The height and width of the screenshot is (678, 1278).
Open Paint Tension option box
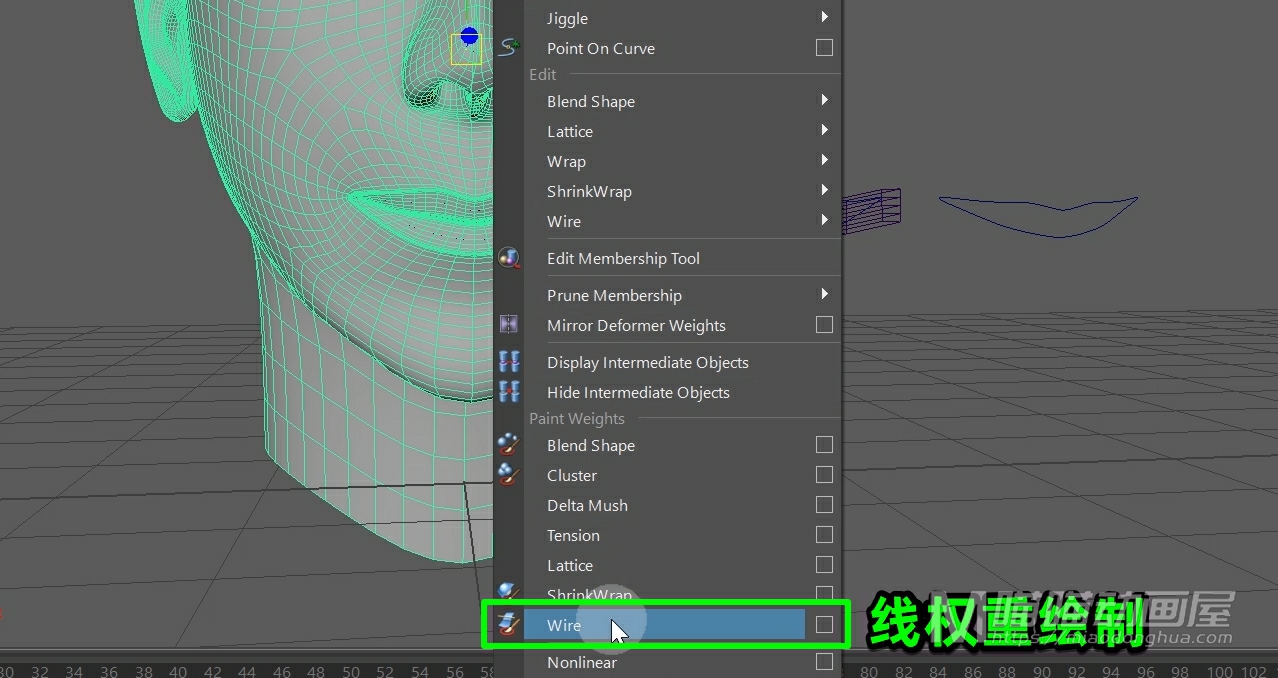tap(824, 534)
